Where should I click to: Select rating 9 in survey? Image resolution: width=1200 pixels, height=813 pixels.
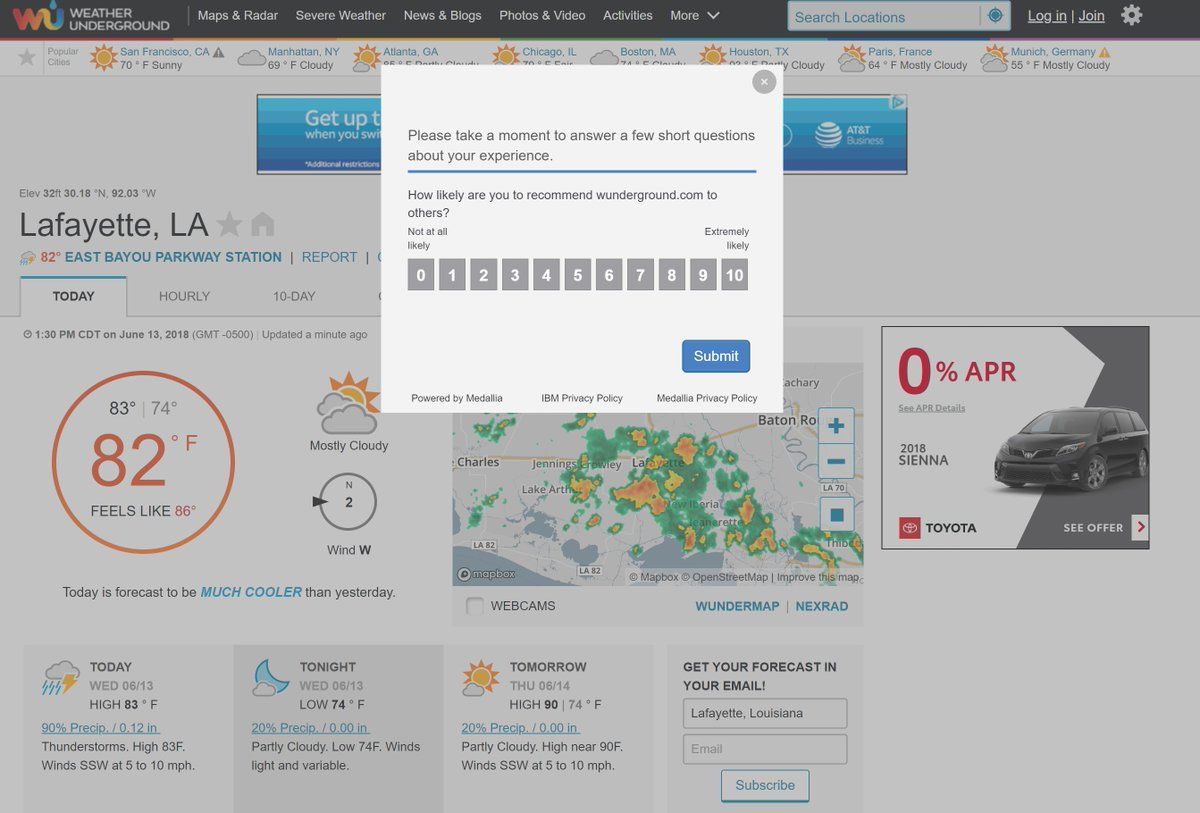703,275
